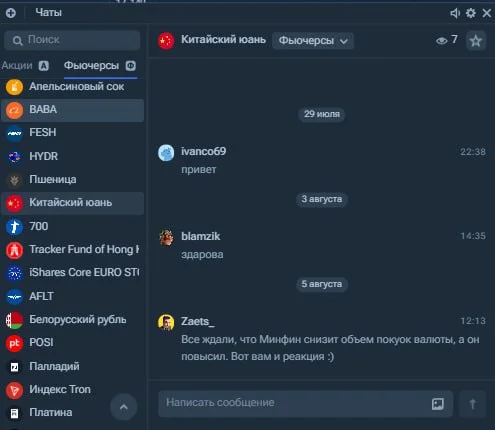Click the scroll-up chevron button in chat list

[x=124, y=407]
